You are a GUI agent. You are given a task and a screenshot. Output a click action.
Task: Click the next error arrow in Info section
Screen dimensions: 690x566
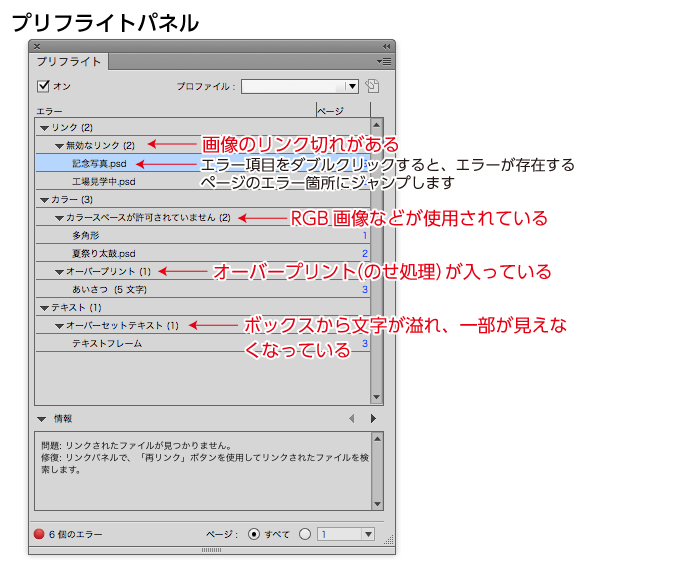tap(373, 418)
